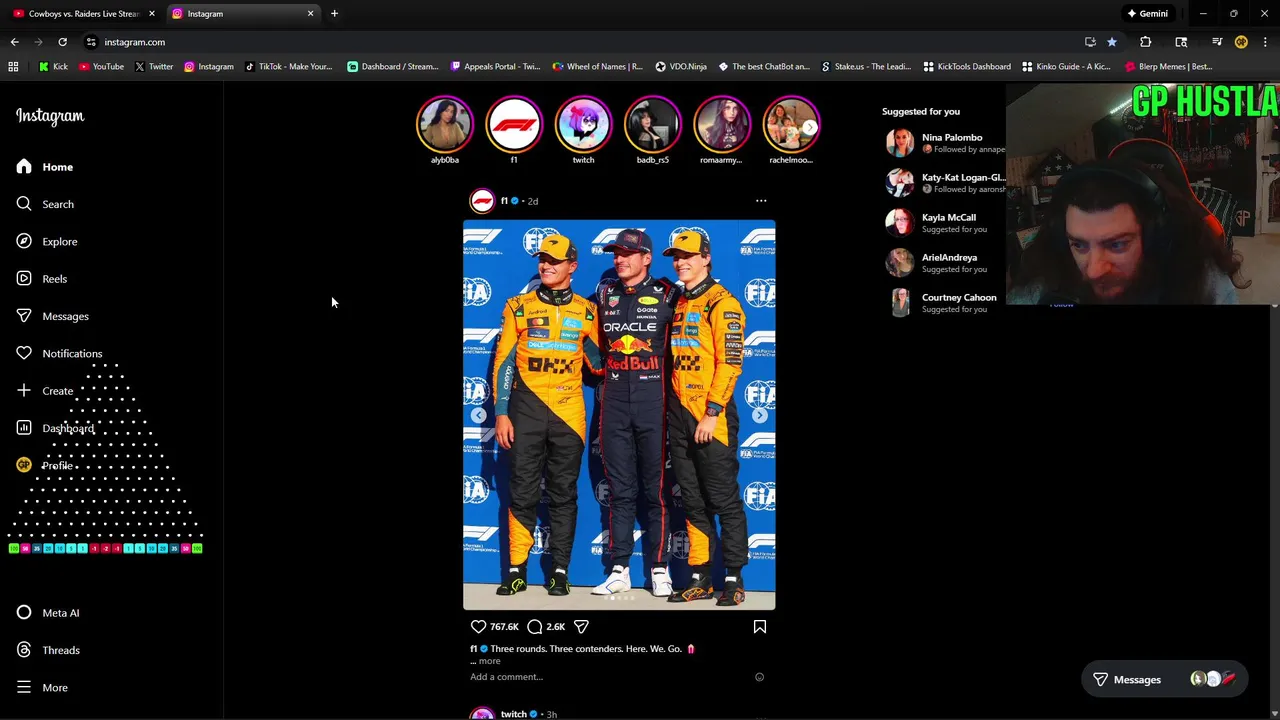
Task: Toggle bookmark star for this page
Action: point(1111,42)
